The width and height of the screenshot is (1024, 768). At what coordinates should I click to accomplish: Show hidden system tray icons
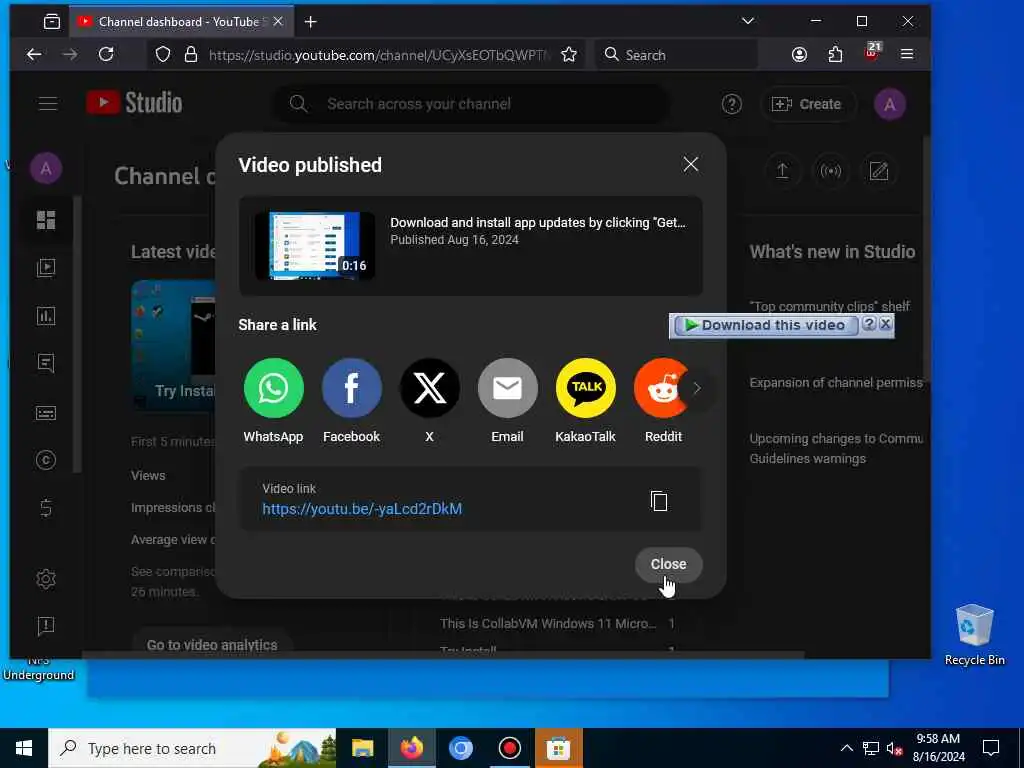[846, 748]
